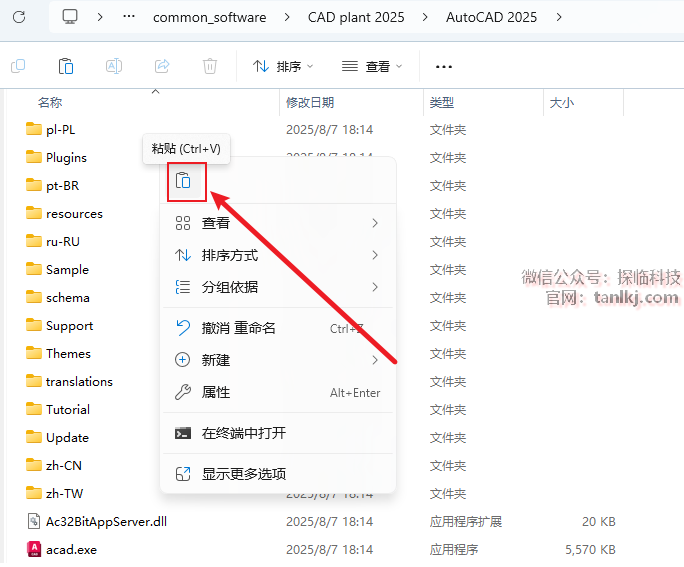Click the Paste icon in context menu
The image size is (684, 567).
pyautogui.click(x=183, y=181)
